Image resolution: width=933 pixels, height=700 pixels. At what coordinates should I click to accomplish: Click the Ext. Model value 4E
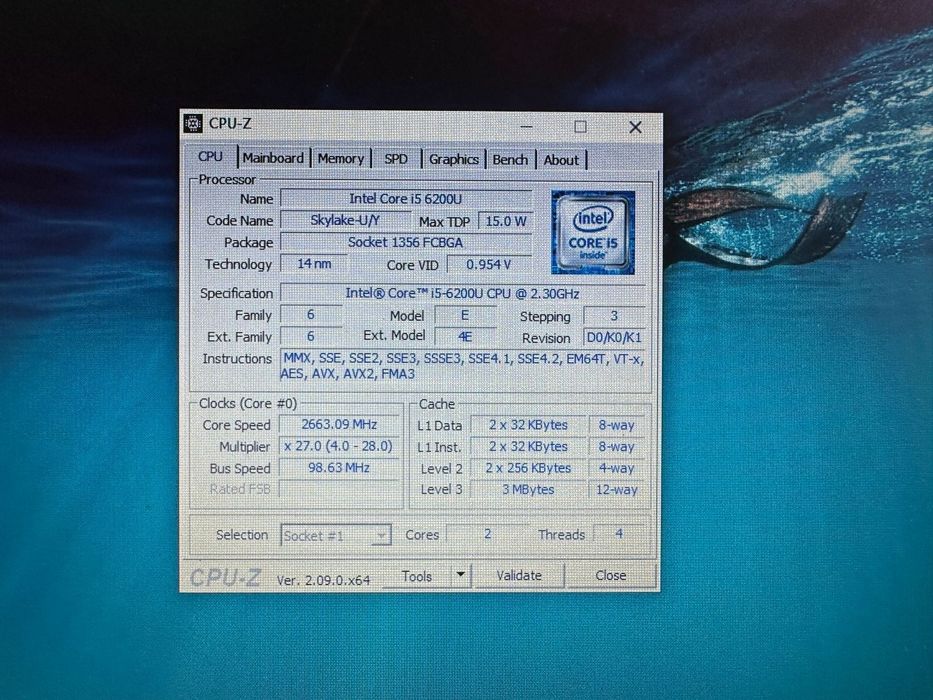pyautogui.click(x=465, y=336)
